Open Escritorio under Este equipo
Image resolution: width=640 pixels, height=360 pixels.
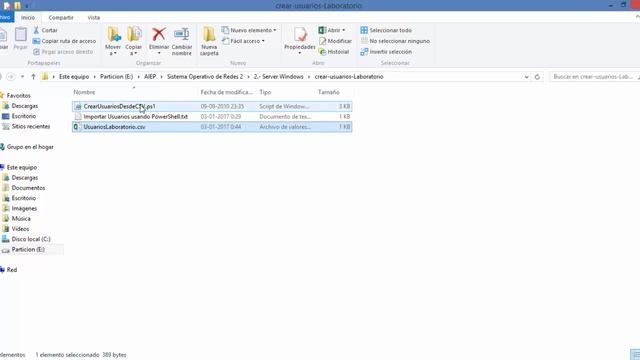point(24,198)
